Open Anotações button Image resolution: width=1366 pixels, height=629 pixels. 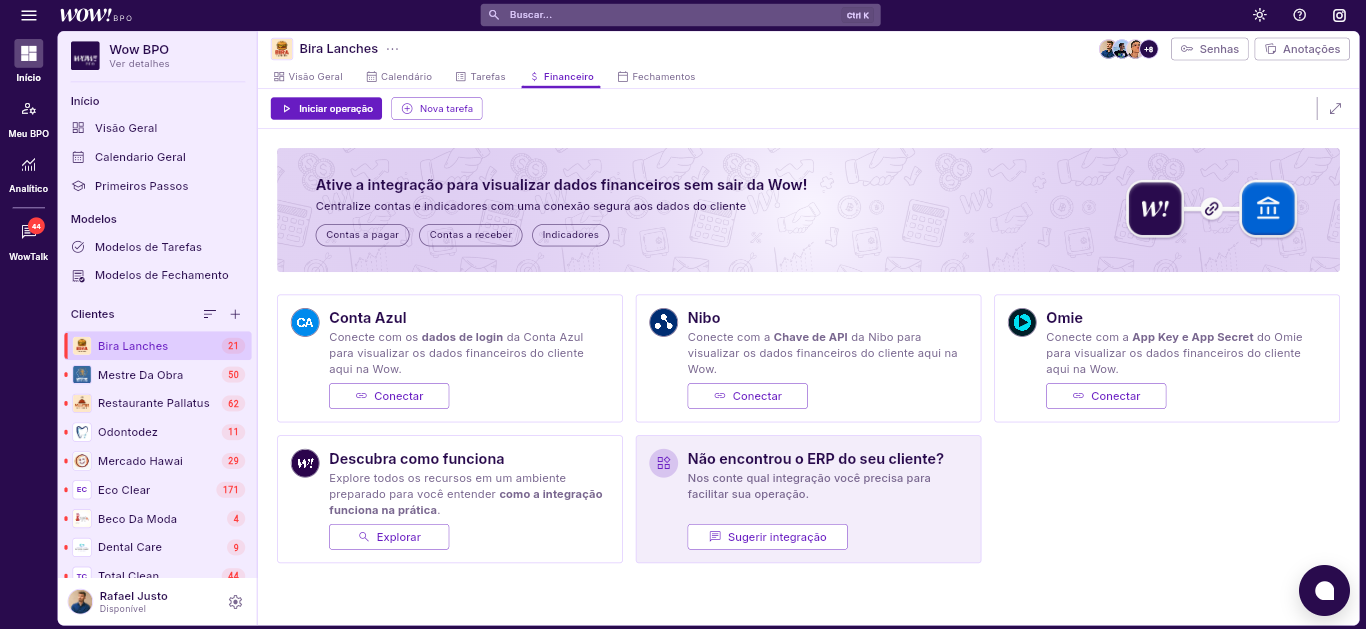pyautogui.click(x=1302, y=49)
